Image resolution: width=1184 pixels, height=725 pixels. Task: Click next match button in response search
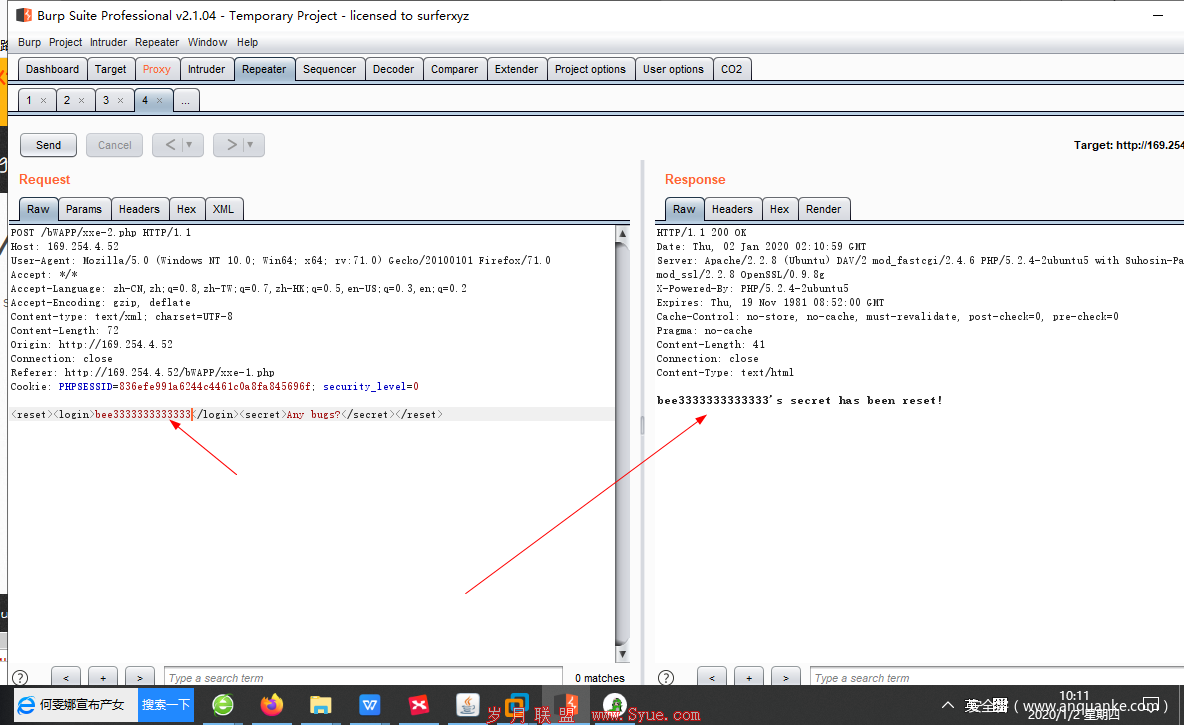pyautogui.click(x=785, y=677)
